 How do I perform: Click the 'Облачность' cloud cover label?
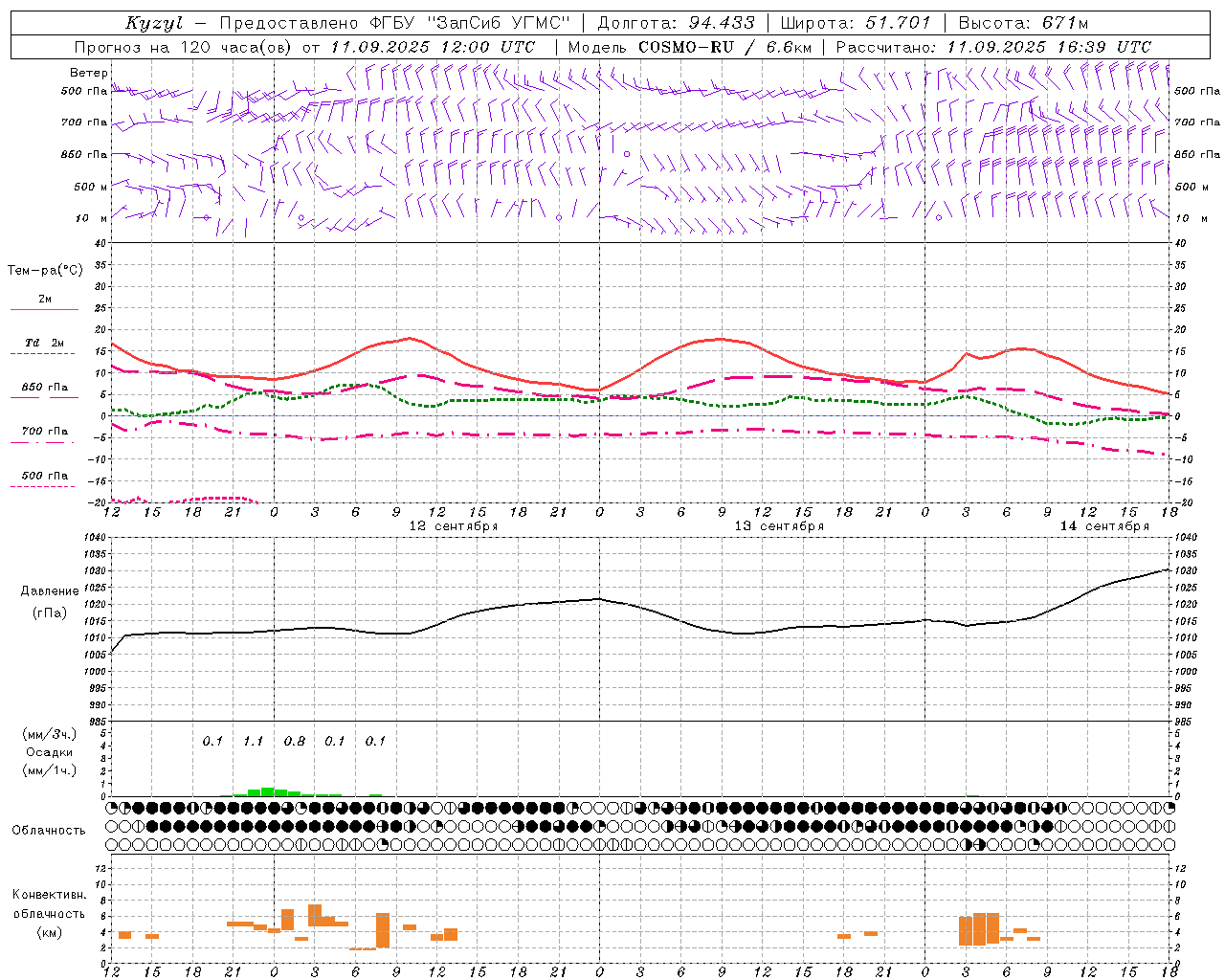[x=49, y=831]
